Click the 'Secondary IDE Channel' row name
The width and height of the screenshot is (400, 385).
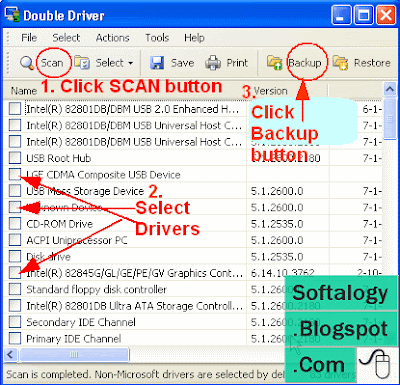pyautogui.click(x=81, y=322)
